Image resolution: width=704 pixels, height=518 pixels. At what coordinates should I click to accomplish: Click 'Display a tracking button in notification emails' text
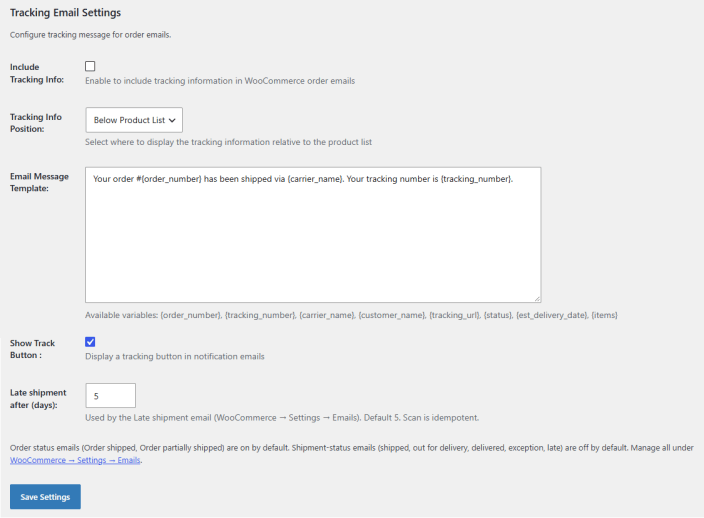(x=175, y=356)
